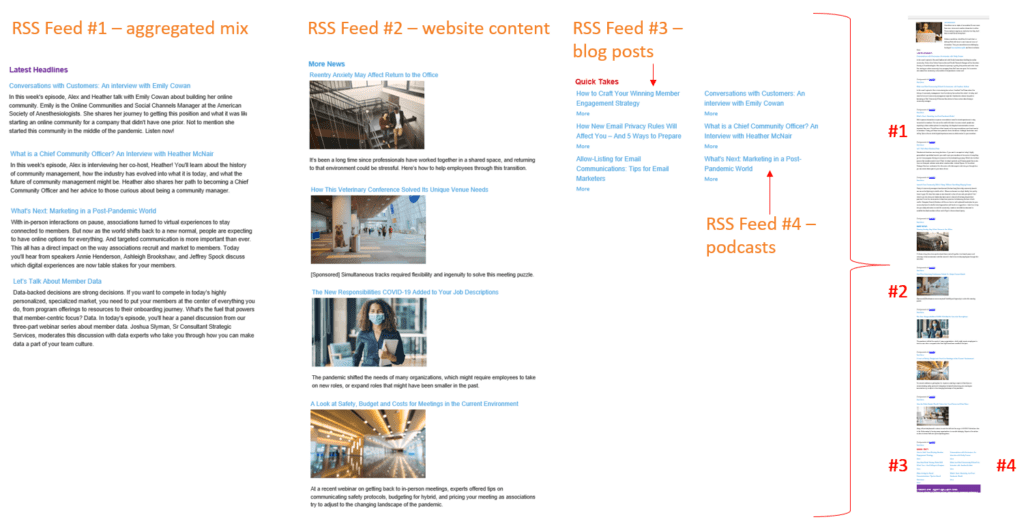Click More under Member Engagement Strategy post
The height and width of the screenshot is (528, 1024).
[583, 114]
